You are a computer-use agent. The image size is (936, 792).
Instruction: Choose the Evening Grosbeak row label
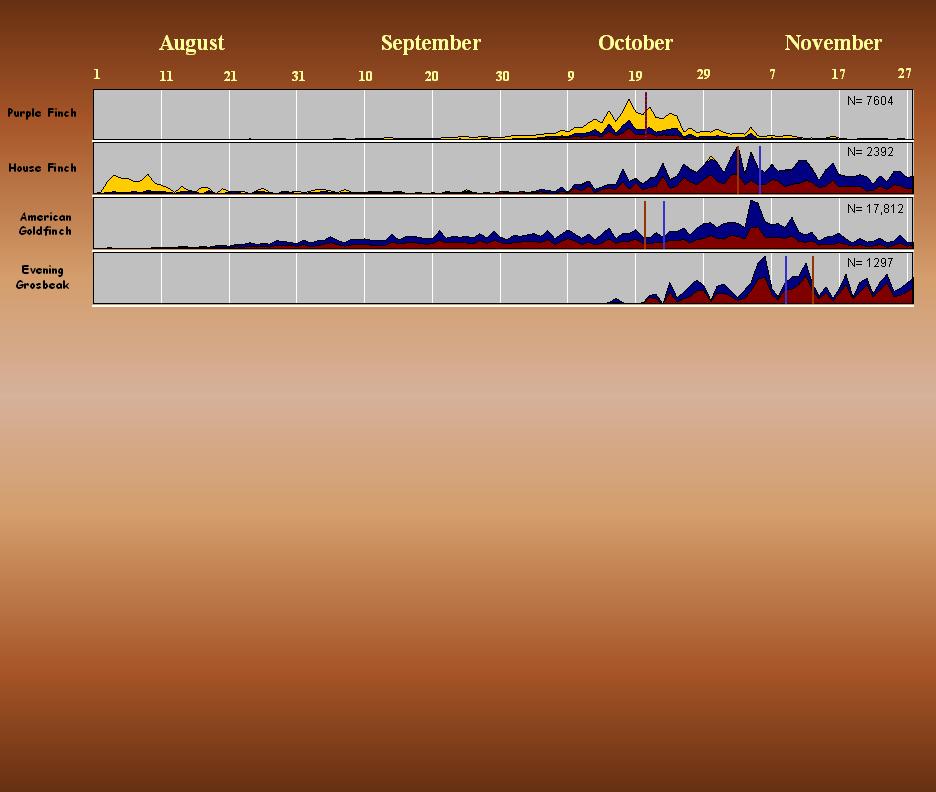pos(42,277)
